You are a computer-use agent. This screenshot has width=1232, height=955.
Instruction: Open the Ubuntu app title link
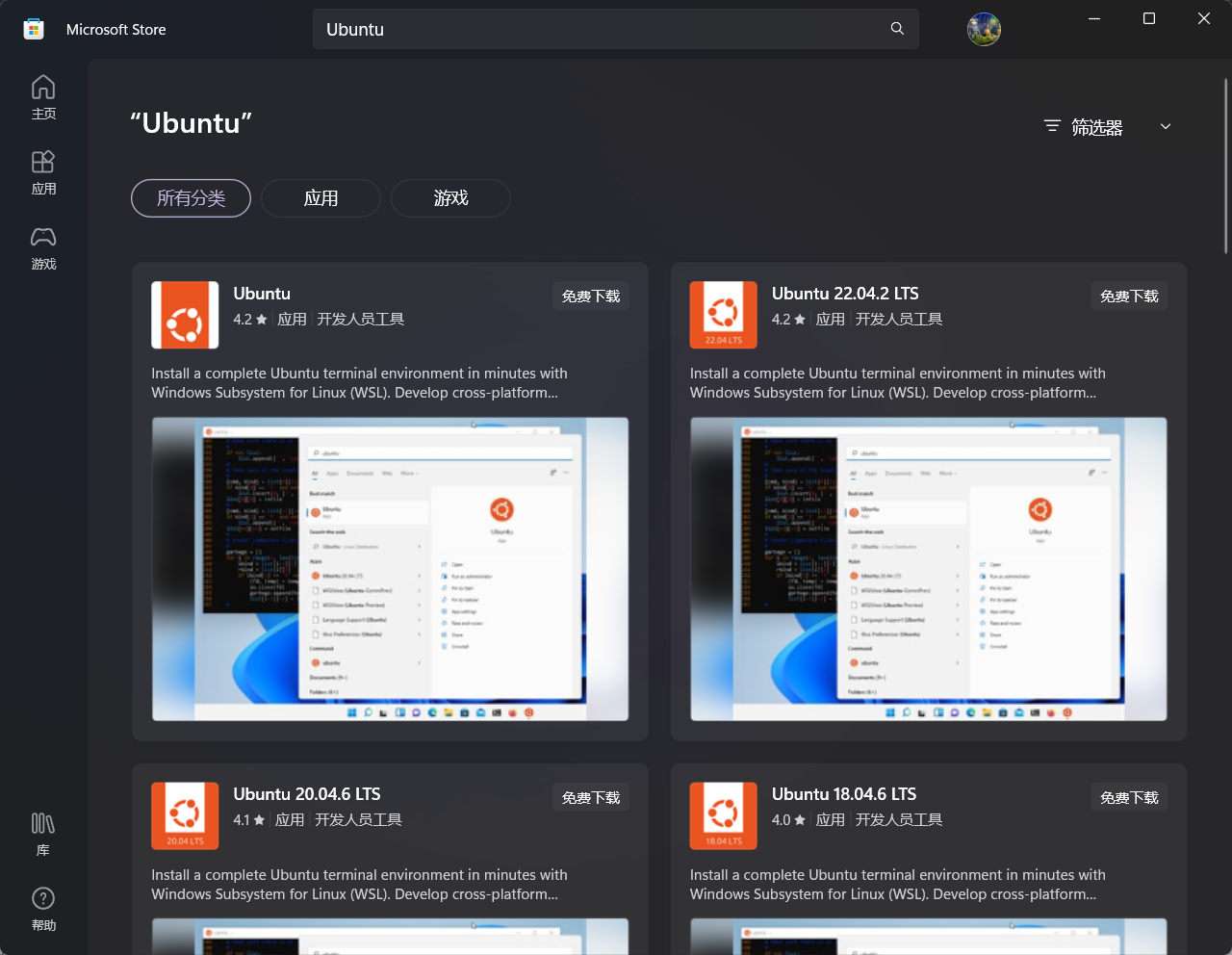pos(262,294)
